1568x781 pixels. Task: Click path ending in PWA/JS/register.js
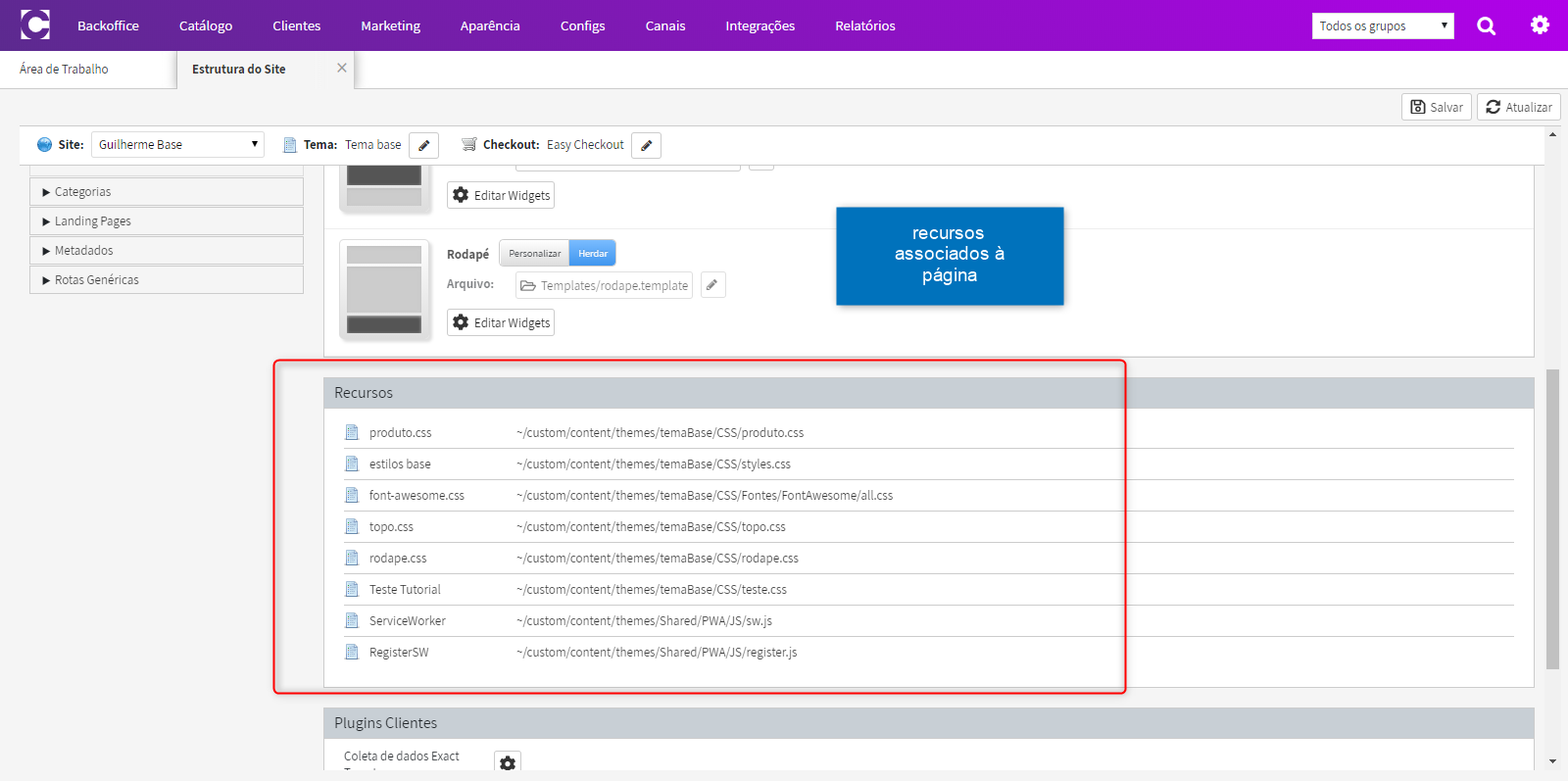pos(657,652)
